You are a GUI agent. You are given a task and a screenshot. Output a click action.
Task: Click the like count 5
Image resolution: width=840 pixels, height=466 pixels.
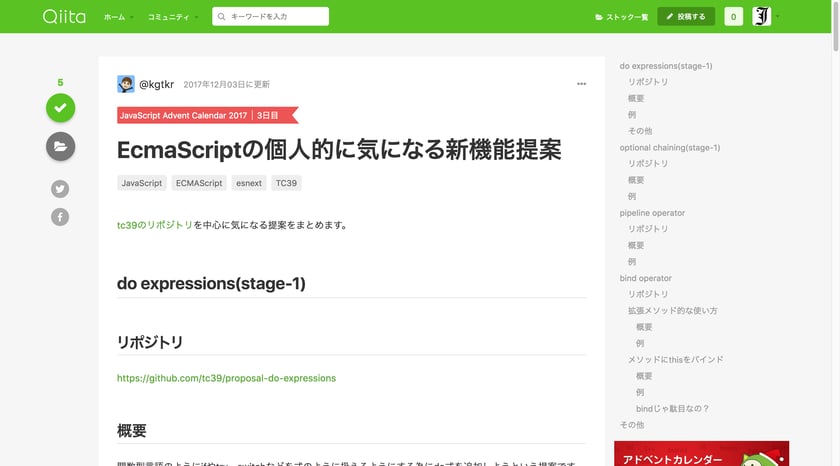[60, 82]
